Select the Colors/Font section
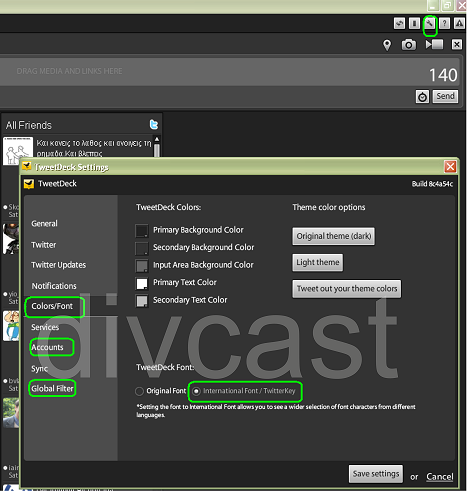The height and width of the screenshot is (492, 467). [x=52, y=306]
